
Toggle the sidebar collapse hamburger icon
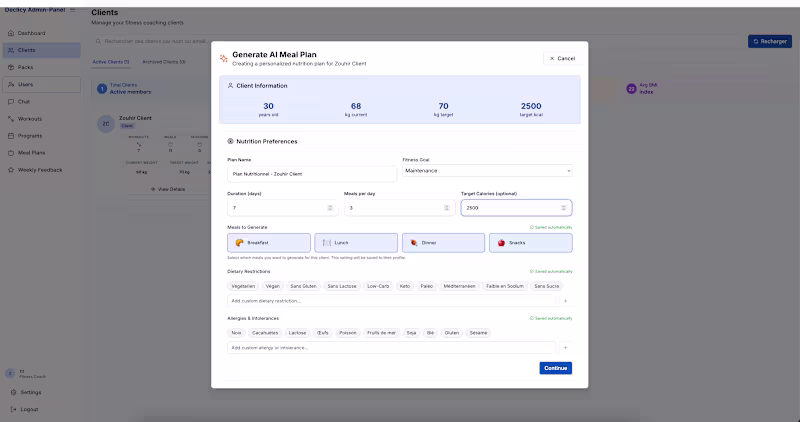[x=72, y=10]
